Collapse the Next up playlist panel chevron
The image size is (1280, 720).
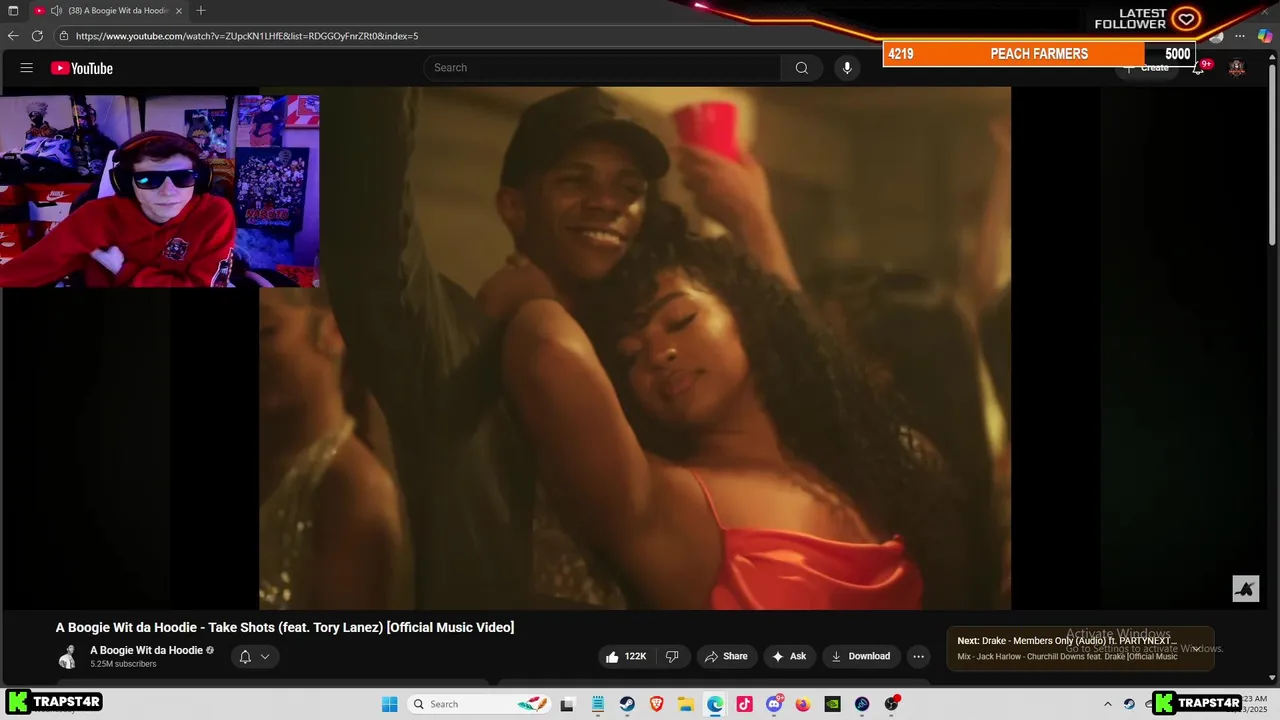1196,648
